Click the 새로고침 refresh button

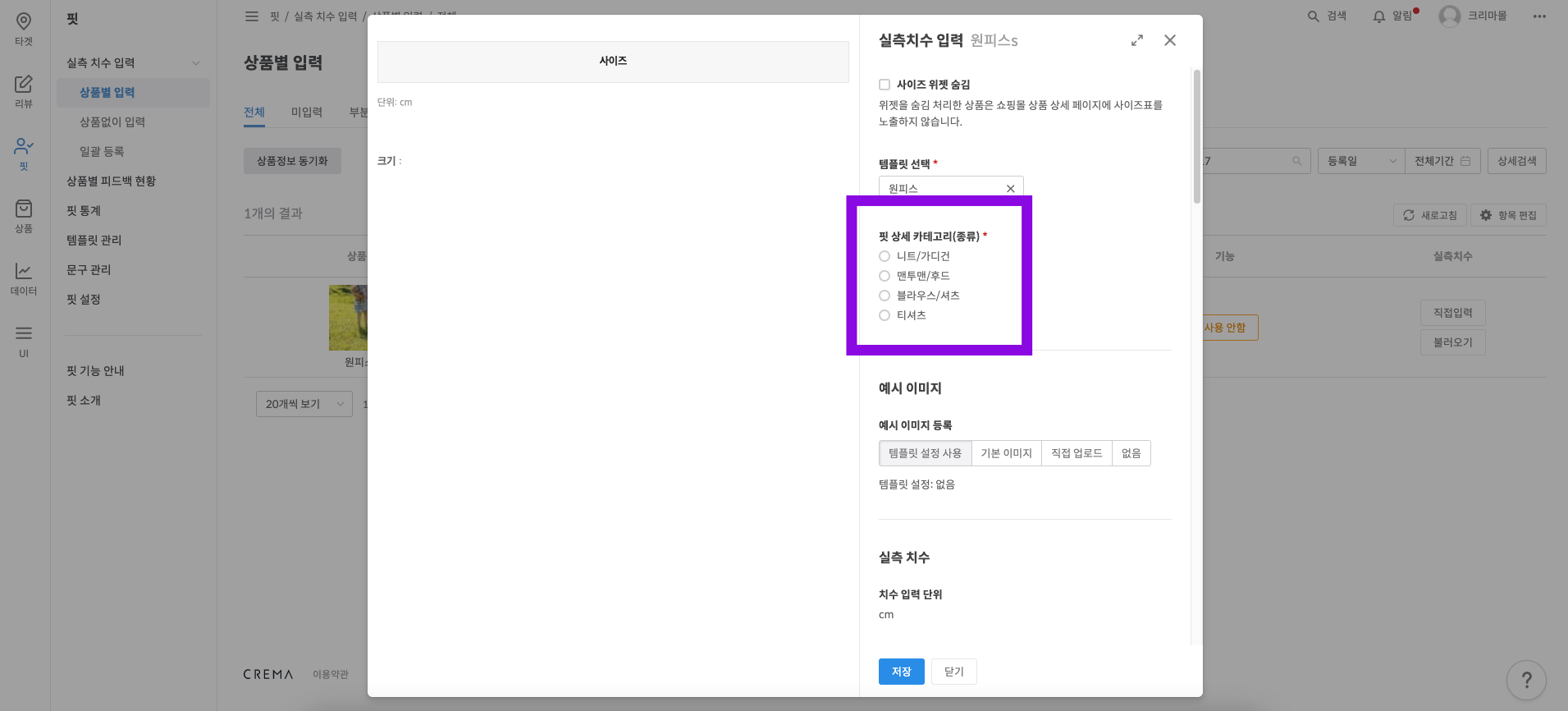(1430, 215)
